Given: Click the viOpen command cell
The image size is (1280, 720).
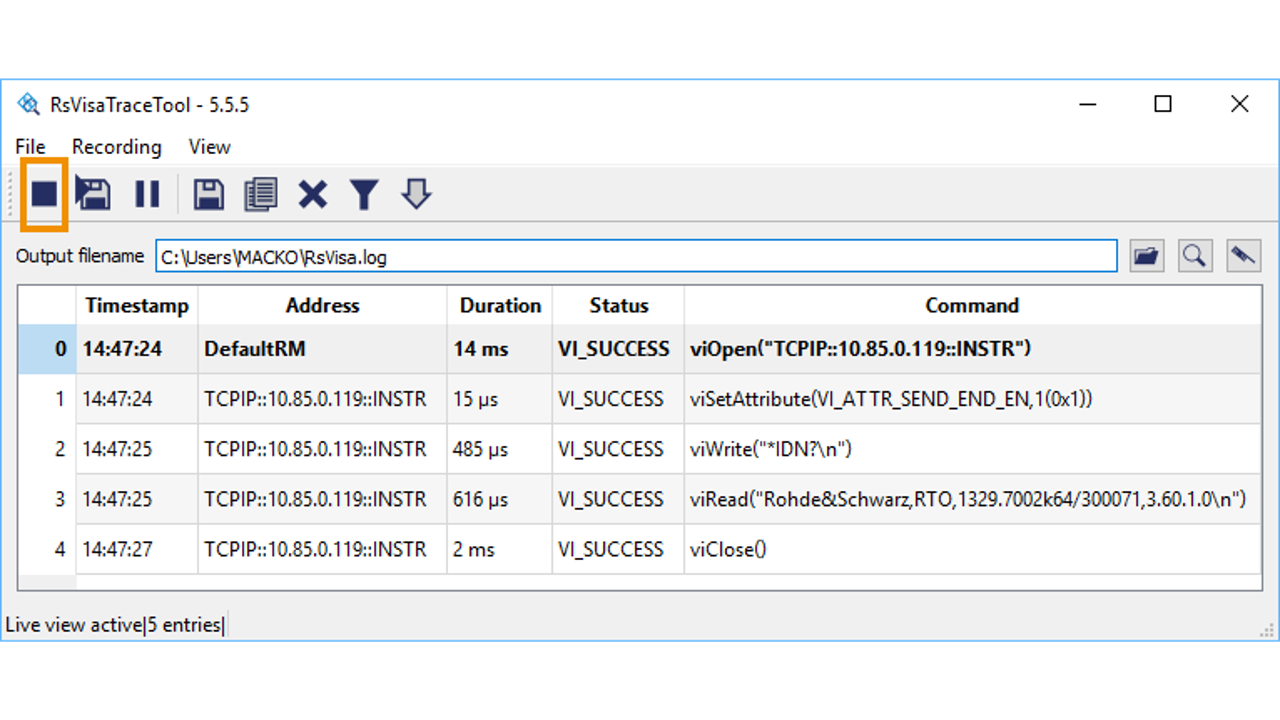Looking at the screenshot, I should [x=972, y=349].
